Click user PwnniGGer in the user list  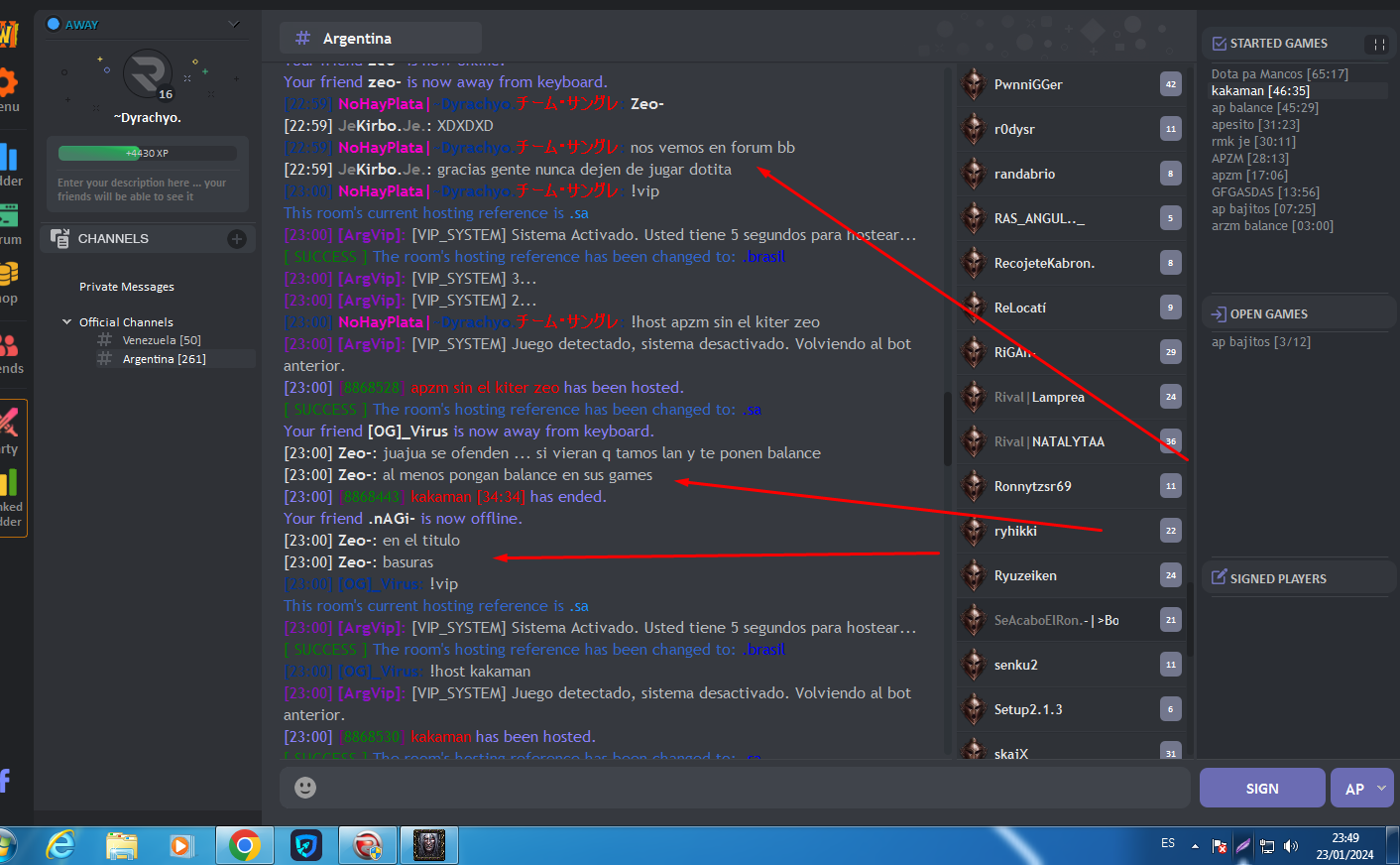pos(1028,84)
